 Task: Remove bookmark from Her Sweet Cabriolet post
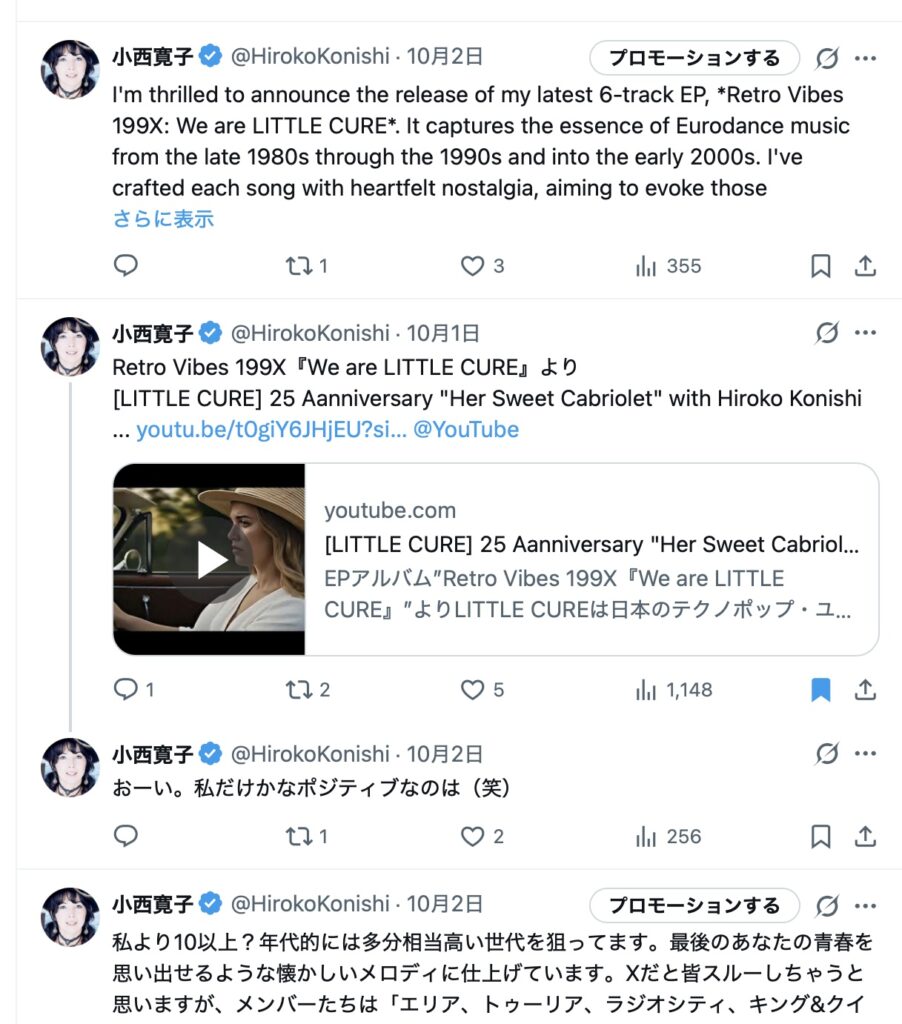[820, 690]
